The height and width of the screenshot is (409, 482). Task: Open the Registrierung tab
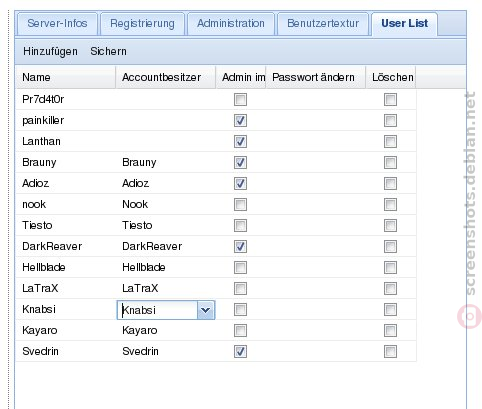[x=142, y=24]
